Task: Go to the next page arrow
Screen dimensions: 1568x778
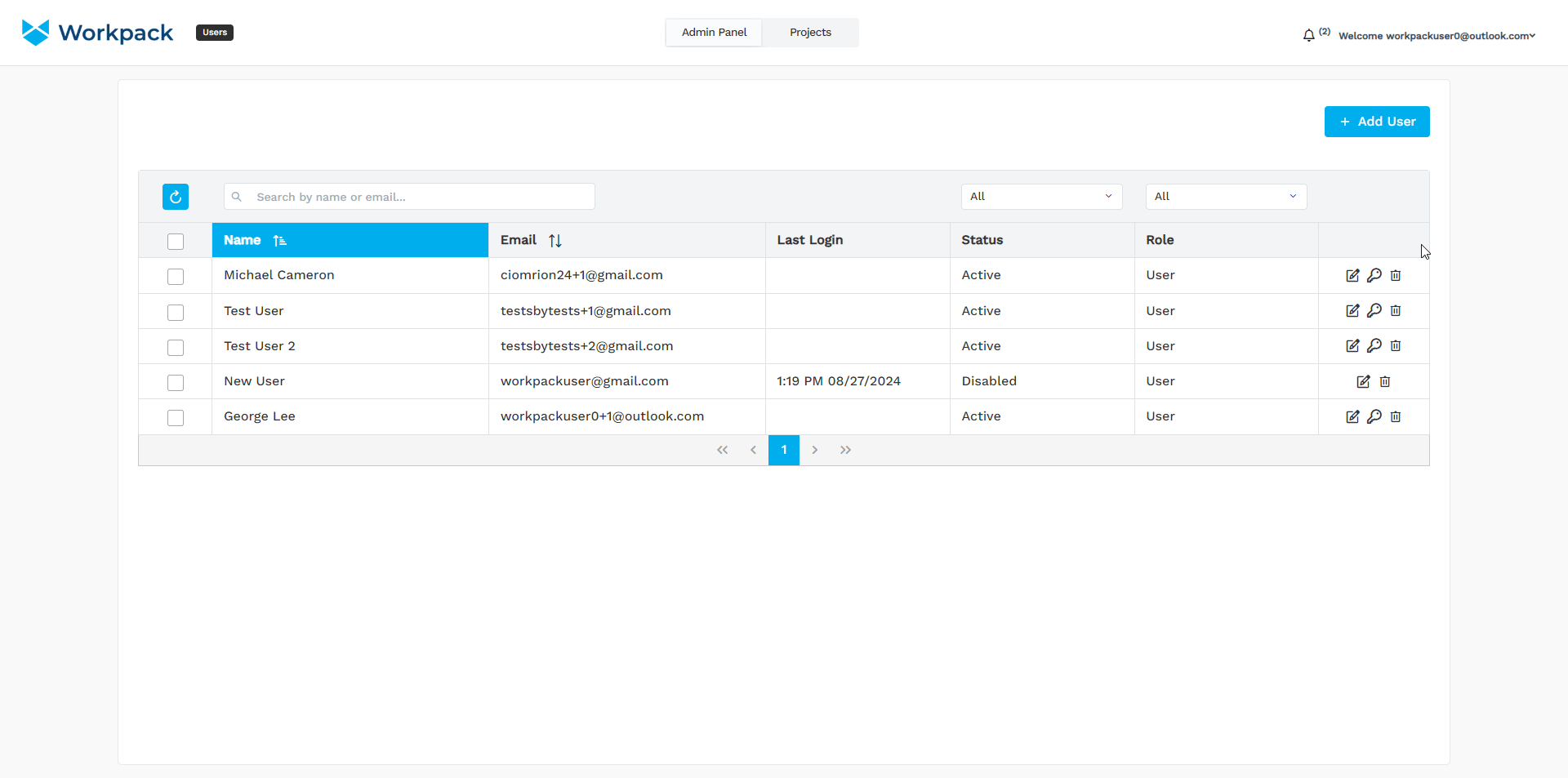Action: [x=814, y=450]
